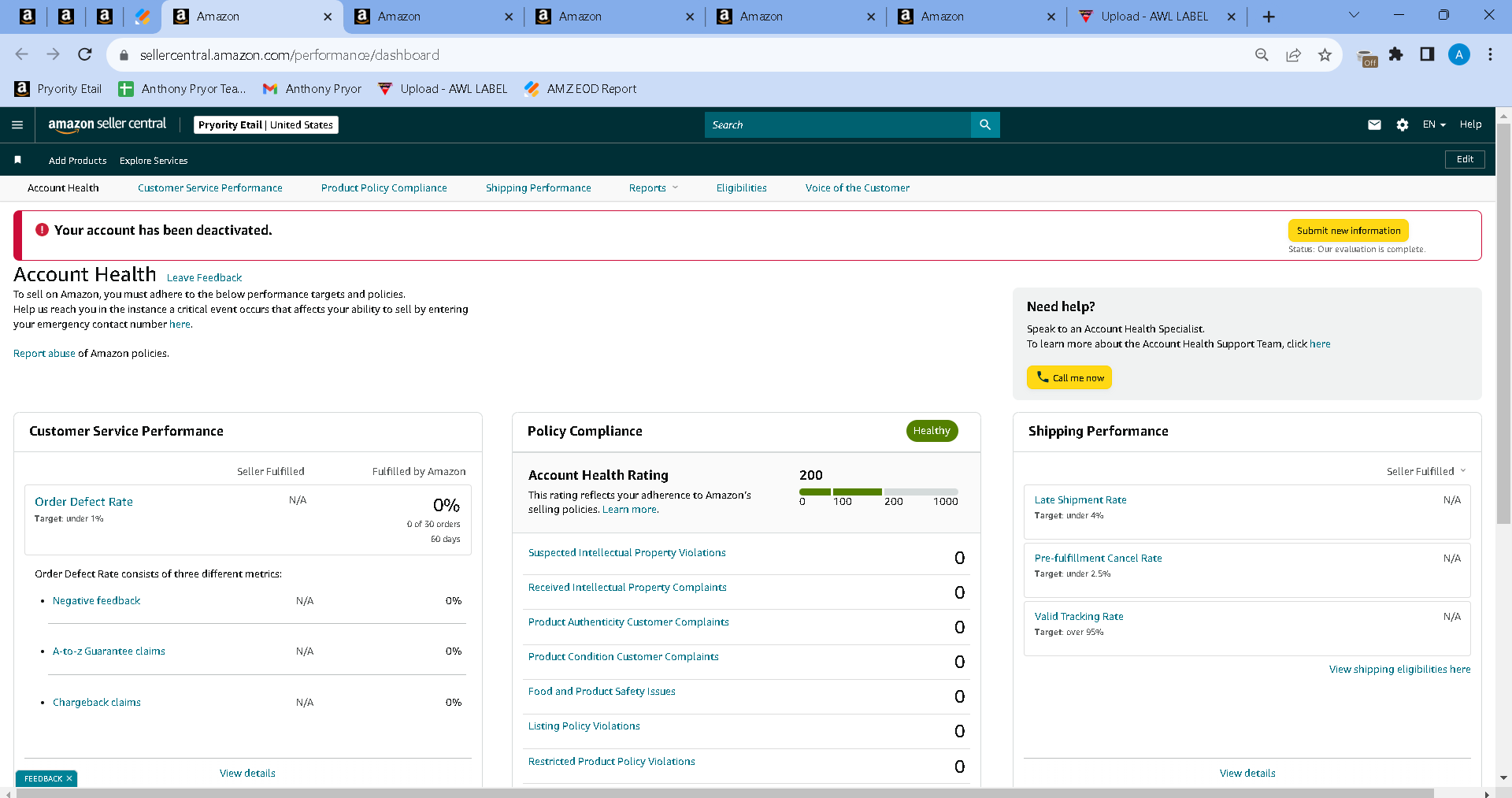Open the A-to-z Guarantee claims link
The width and height of the screenshot is (1512, 798).
point(109,651)
